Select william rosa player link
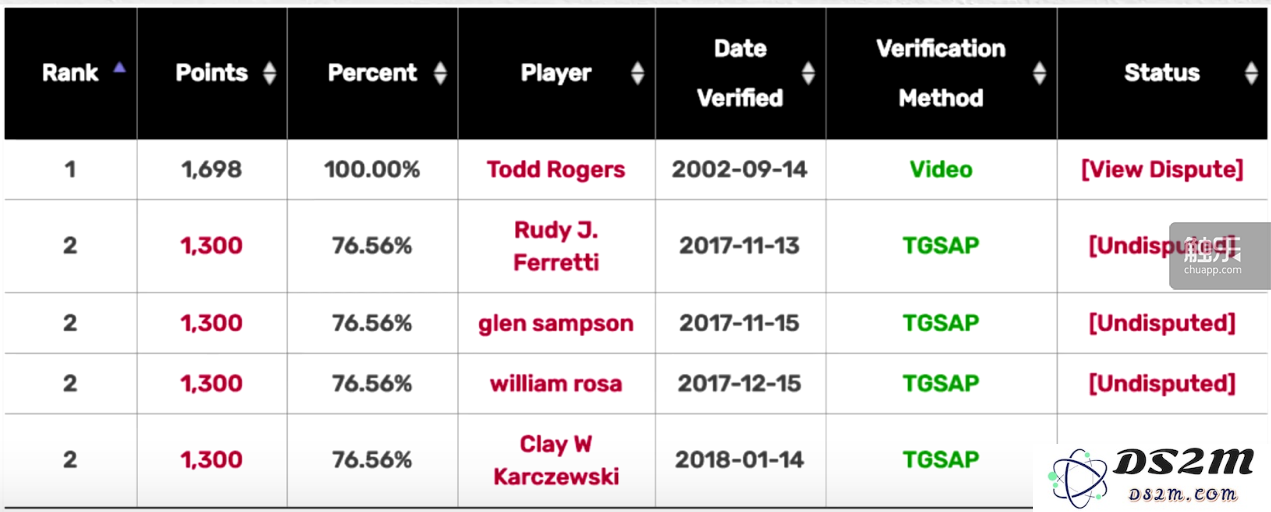 click(556, 383)
